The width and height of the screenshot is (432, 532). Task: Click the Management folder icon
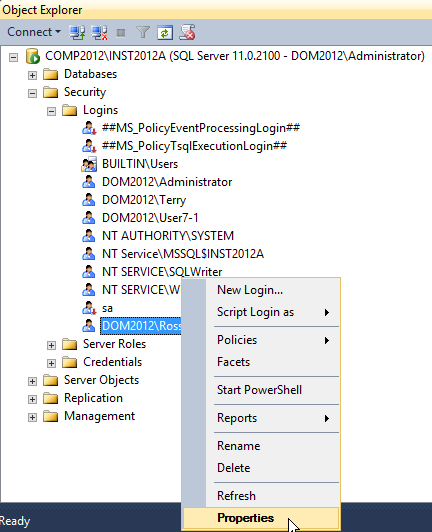[x=51, y=416]
